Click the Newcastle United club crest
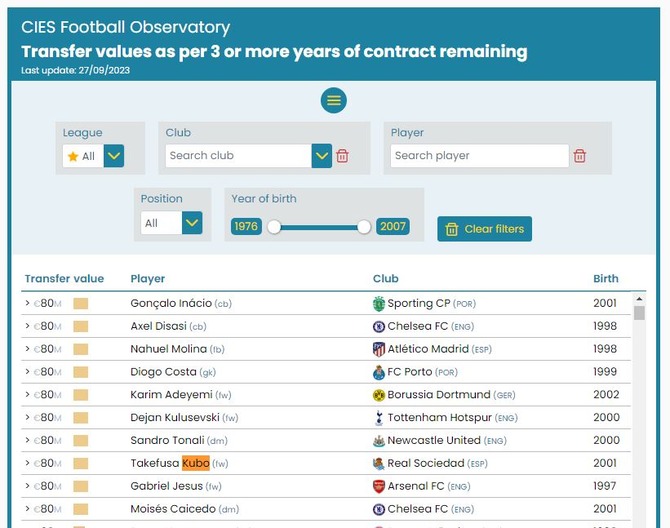670x528 pixels. pos(379,441)
